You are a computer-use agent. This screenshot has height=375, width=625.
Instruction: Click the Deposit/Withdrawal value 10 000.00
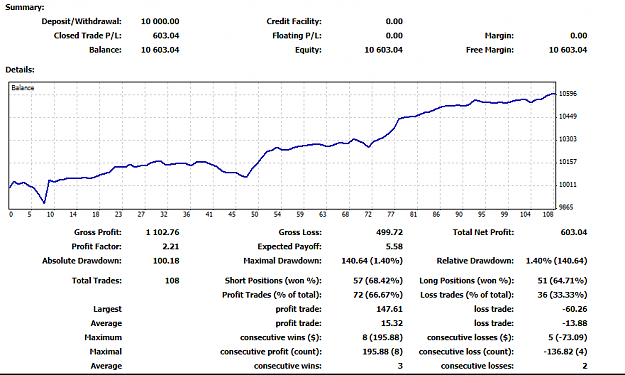click(x=160, y=21)
